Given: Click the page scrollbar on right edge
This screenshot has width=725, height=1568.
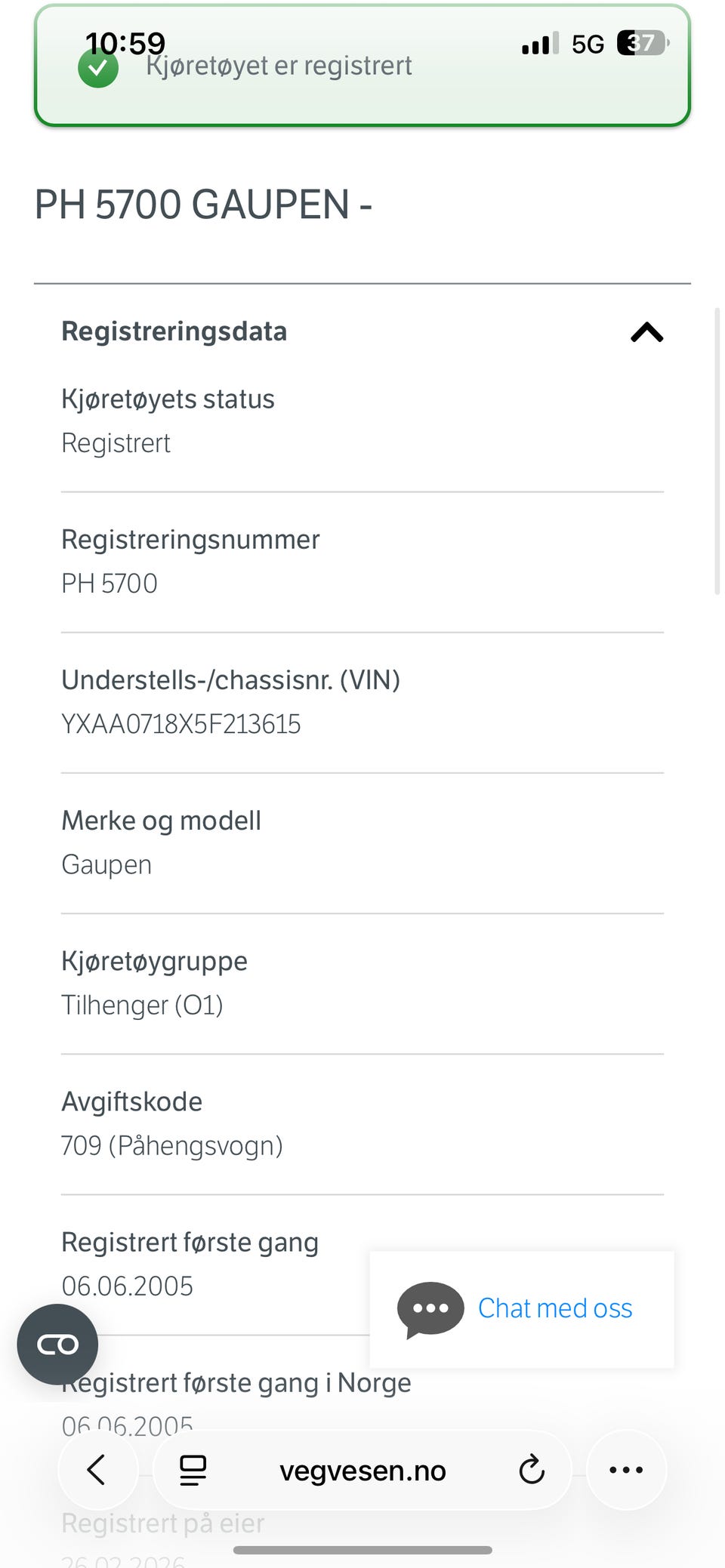Looking at the screenshot, I should tap(717, 451).
